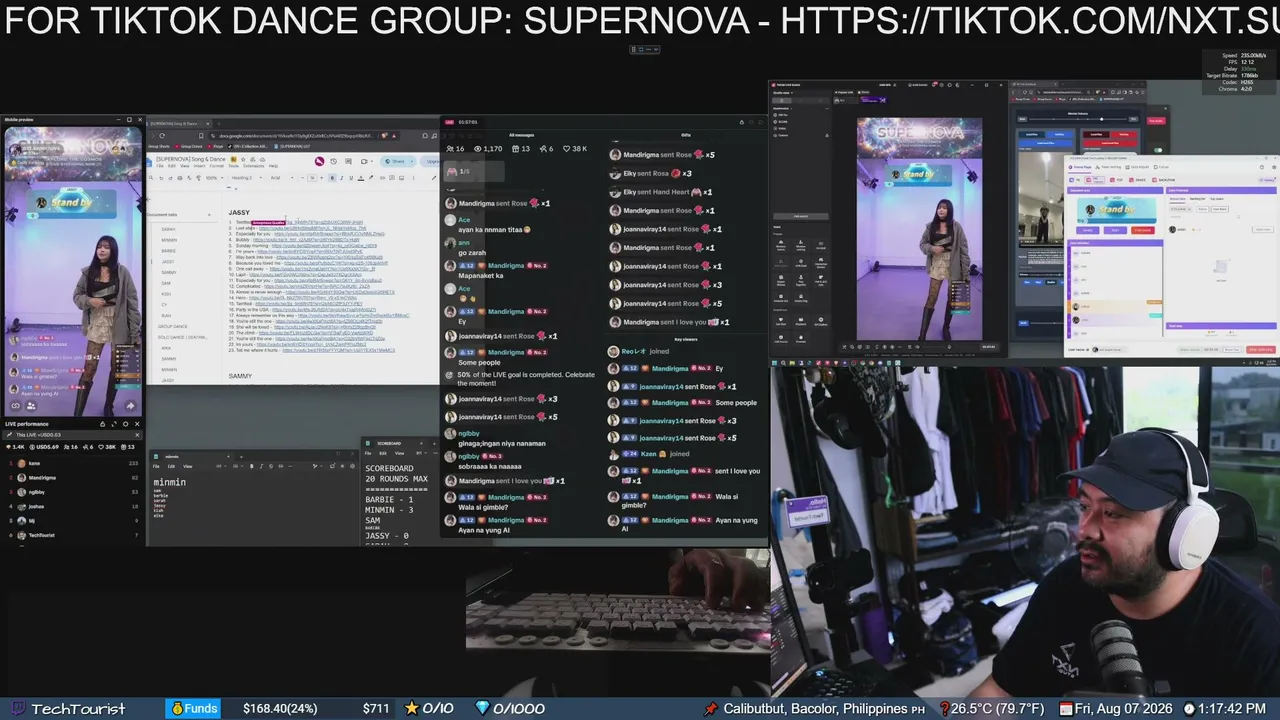This screenshot has width=1280, height=720.
Task: Click the red Stop Collecting button
Action: (1261, 350)
